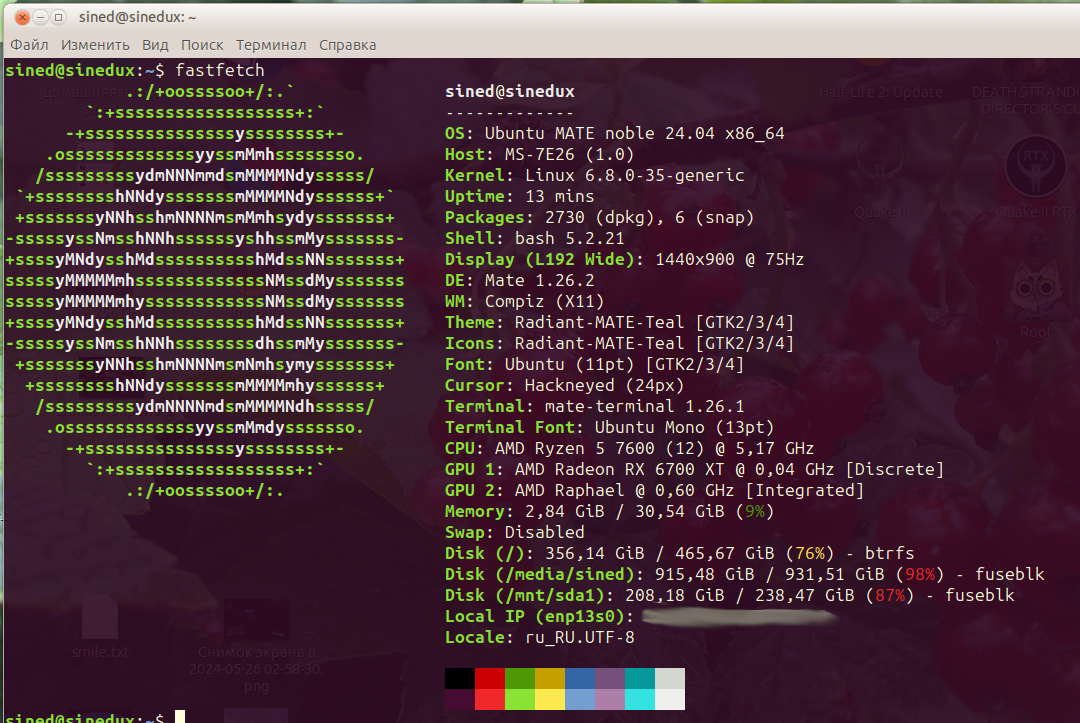Click the bright red color block
The height and width of the screenshot is (723, 1080).
(x=490, y=699)
